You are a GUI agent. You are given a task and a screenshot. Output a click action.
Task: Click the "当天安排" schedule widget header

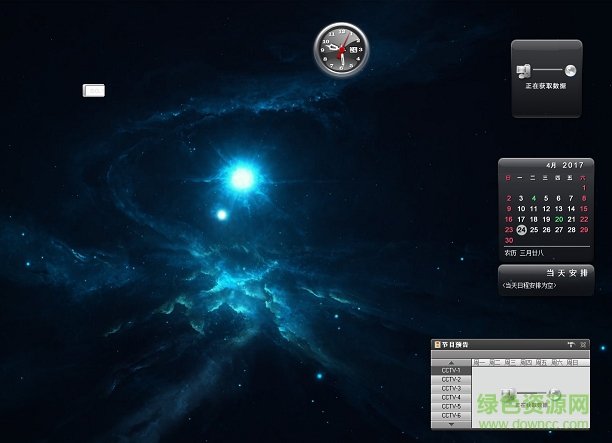point(567,273)
